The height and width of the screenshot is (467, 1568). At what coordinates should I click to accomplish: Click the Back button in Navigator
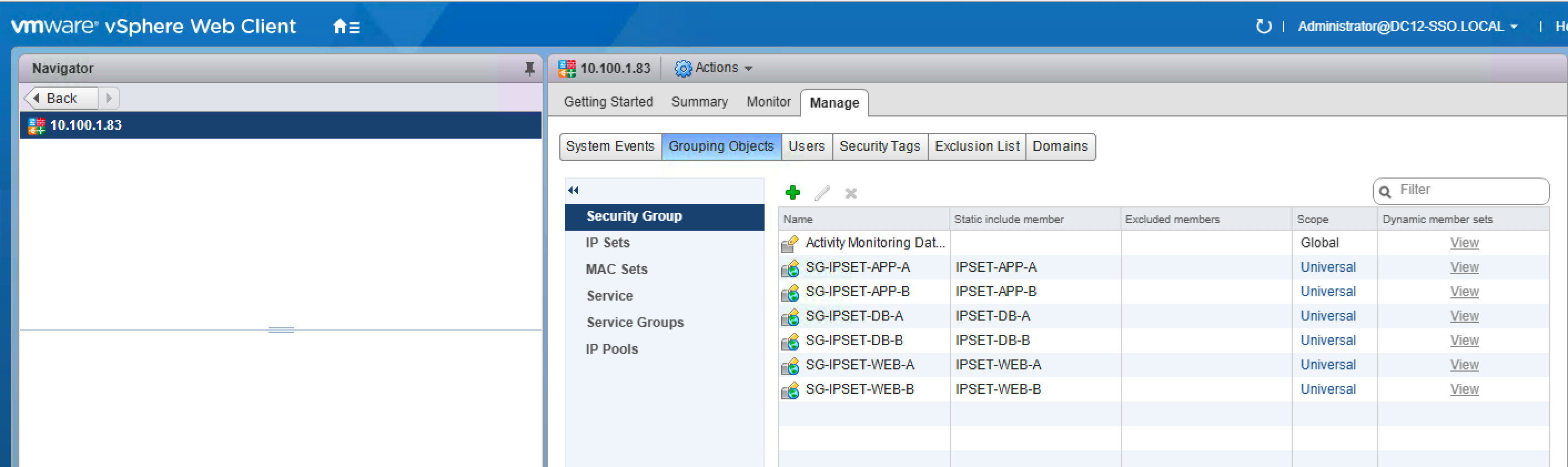click(60, 98)
